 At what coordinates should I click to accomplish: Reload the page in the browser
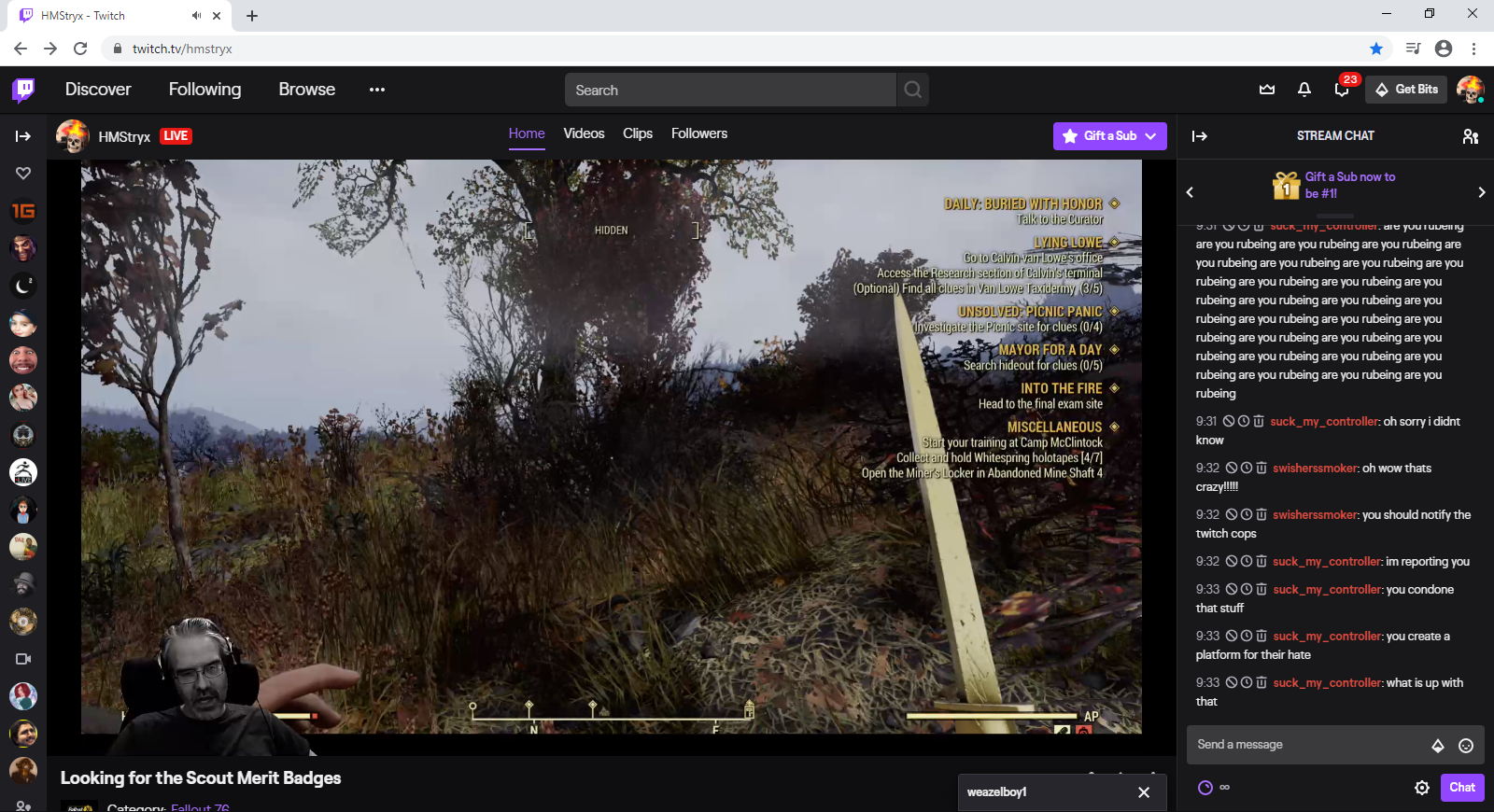pos(80,49)
